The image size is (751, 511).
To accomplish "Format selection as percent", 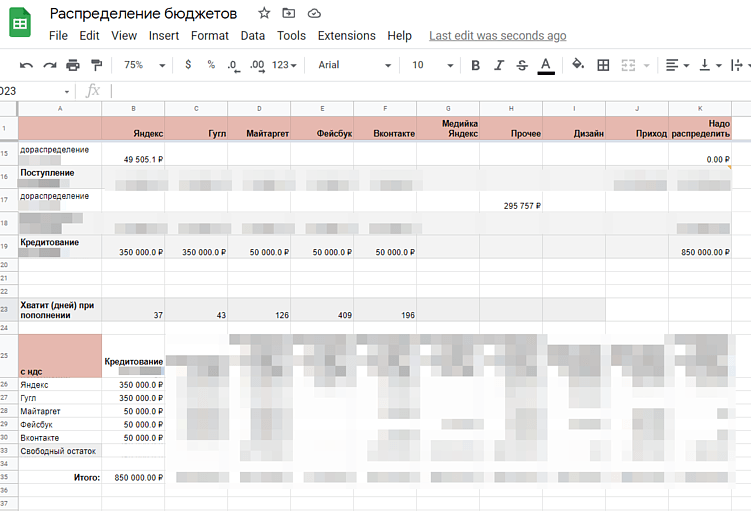I will [211, 65].
